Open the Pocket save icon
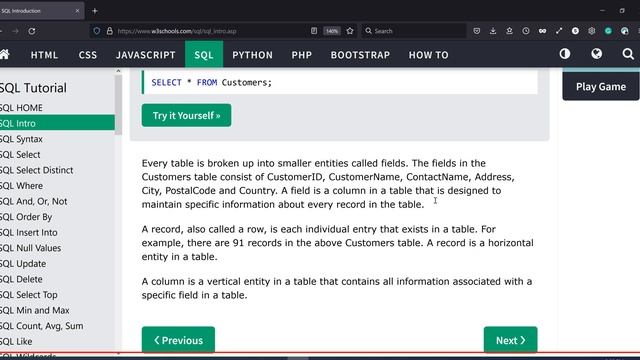Viewport: 640px width, 360px height. [477, 31]
